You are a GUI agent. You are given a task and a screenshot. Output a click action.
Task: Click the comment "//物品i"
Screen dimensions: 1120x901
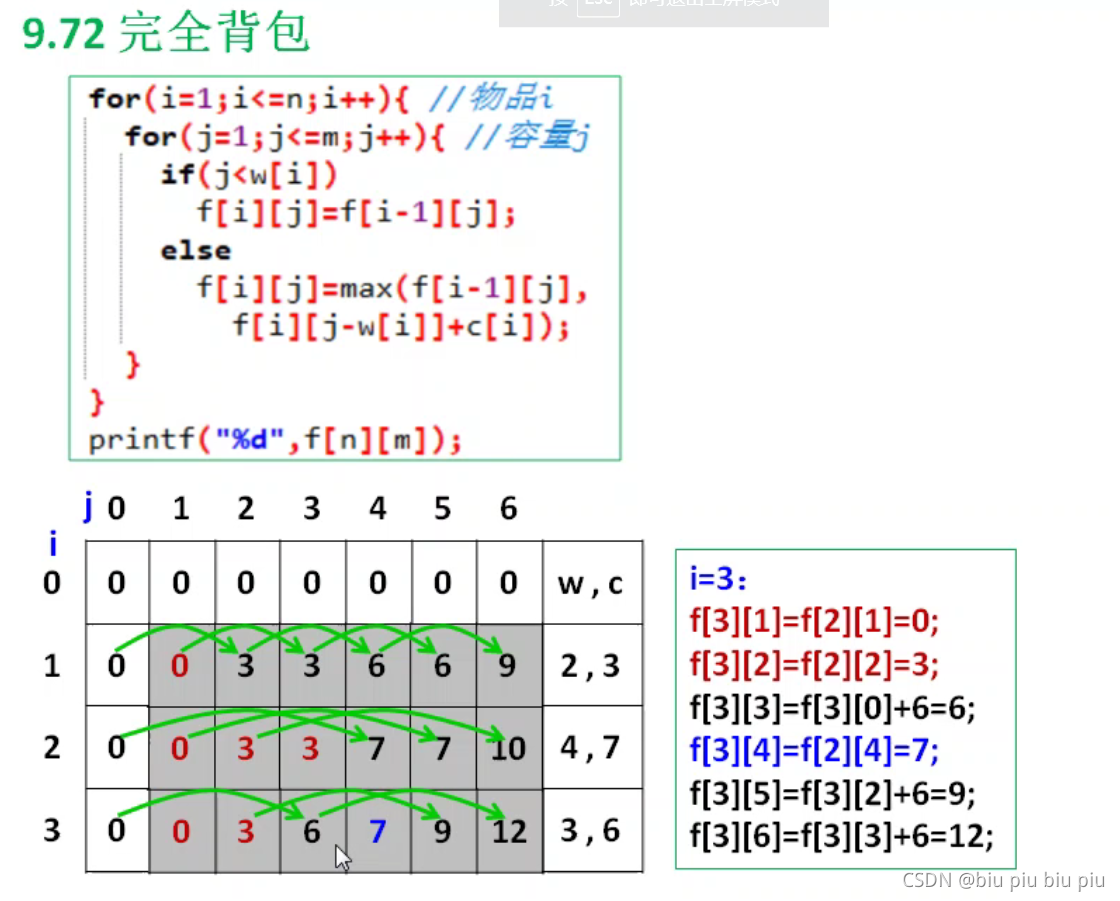(x=491, y=98)
